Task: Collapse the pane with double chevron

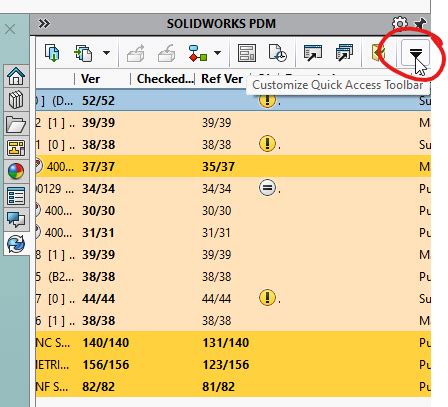Action: tap(44, 24)
